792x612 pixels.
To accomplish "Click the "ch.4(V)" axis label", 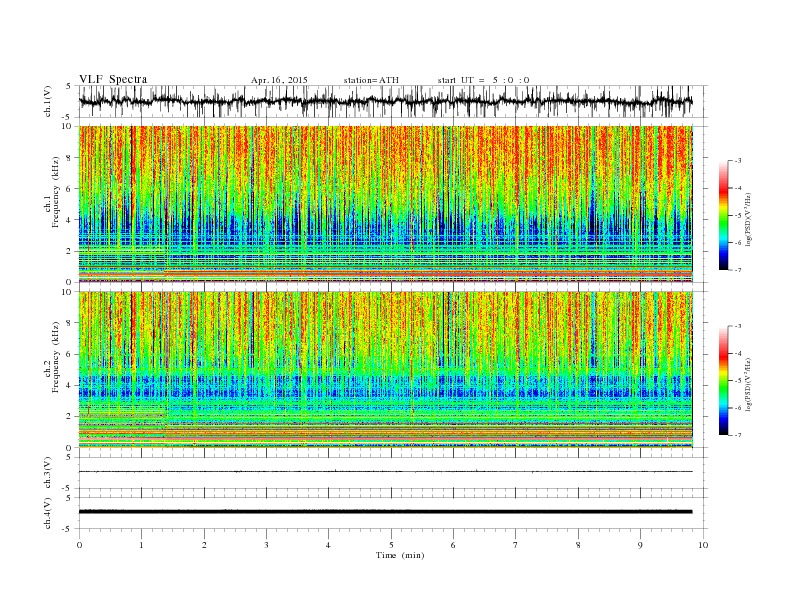I will click(x=48, y=513).
